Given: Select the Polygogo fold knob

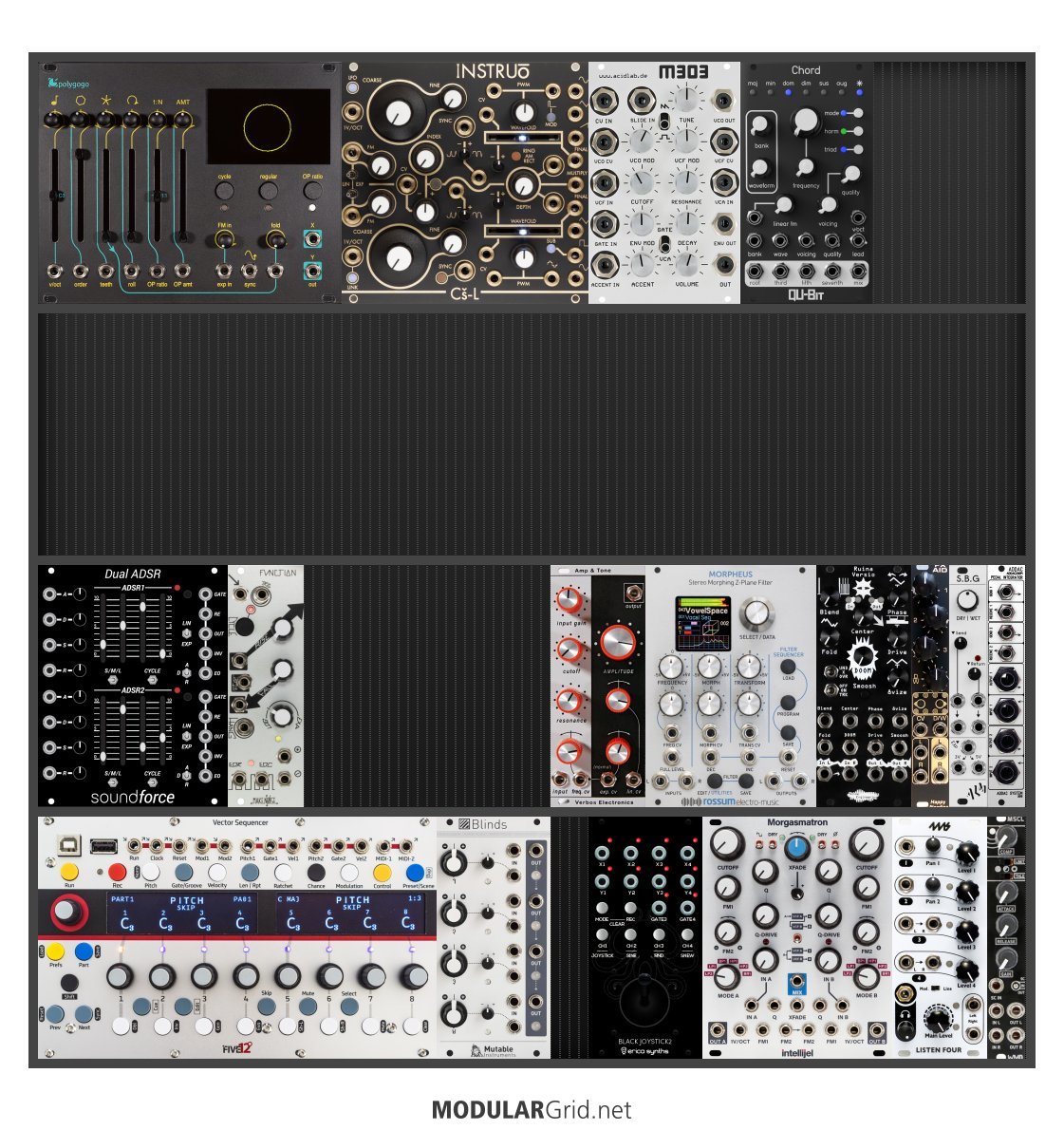Looking at the screenshot, I should [x=275, y=240].
